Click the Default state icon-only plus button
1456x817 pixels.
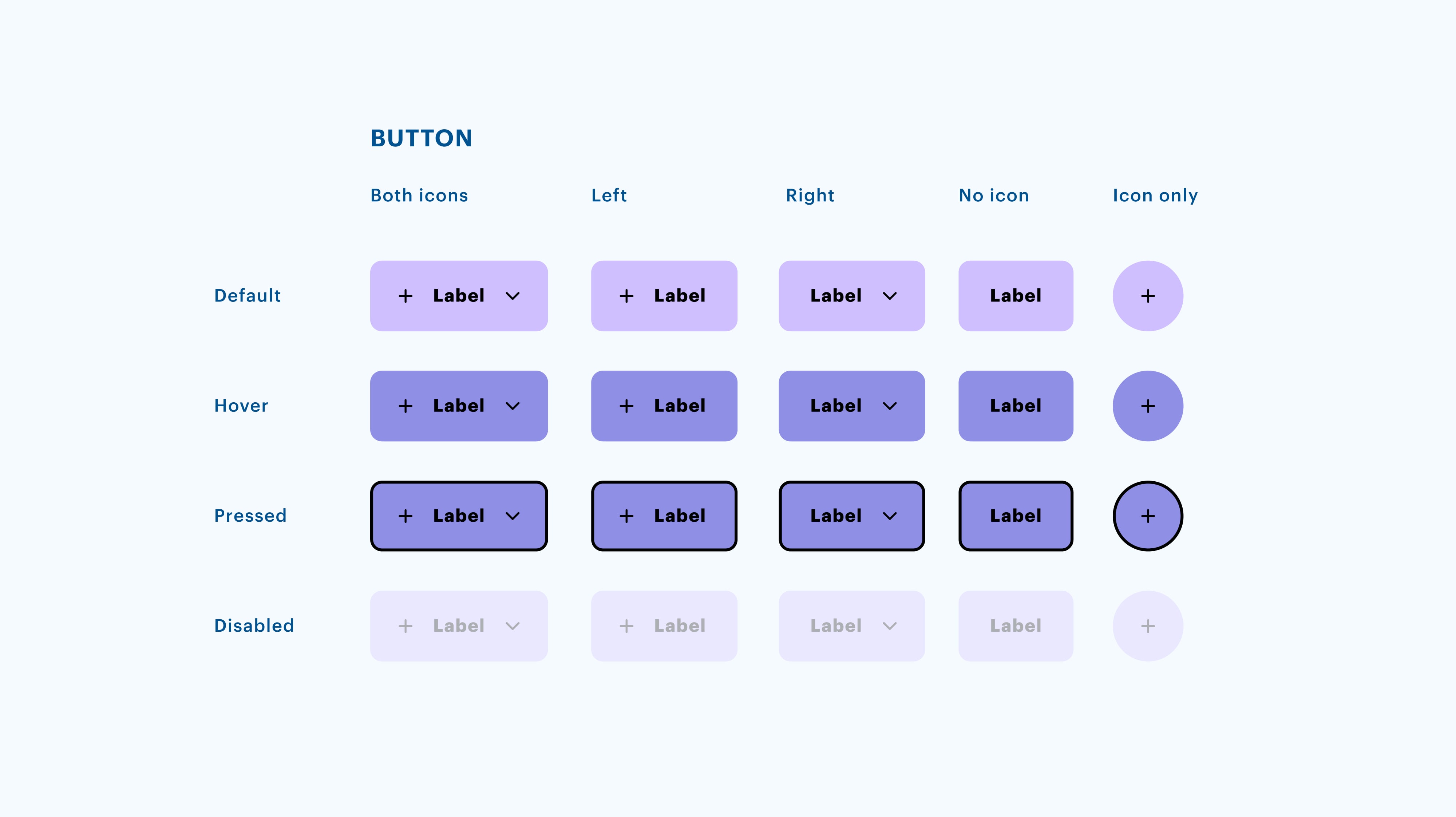[x=1147, y=296]
